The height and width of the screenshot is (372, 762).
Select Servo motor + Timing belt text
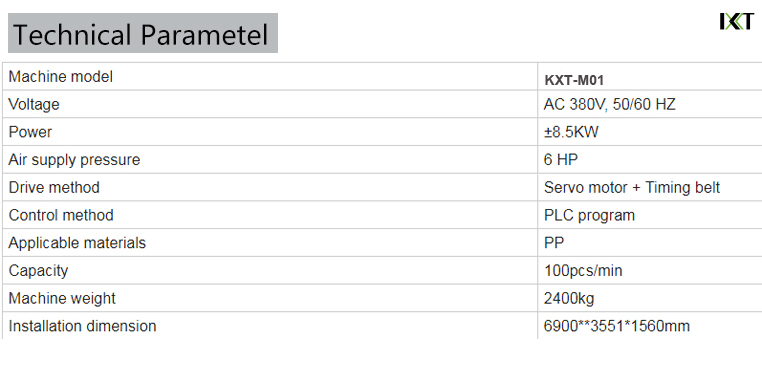tap(632, 188)
